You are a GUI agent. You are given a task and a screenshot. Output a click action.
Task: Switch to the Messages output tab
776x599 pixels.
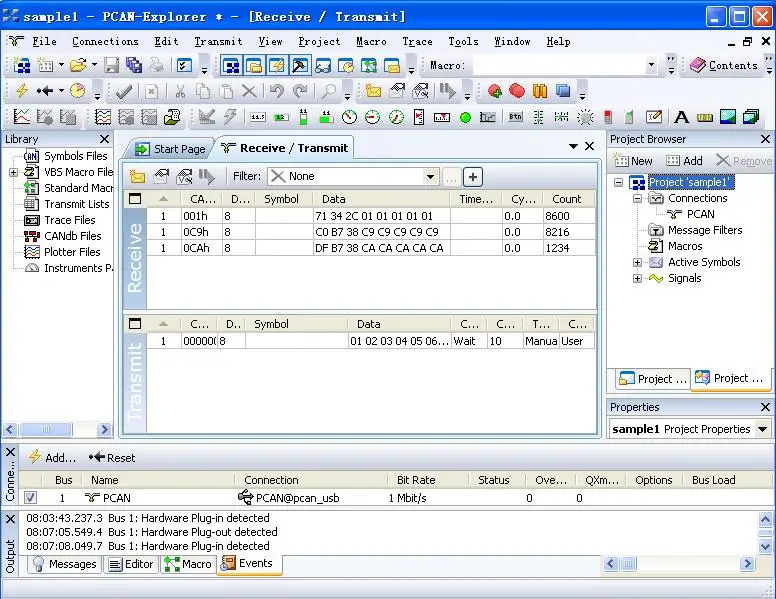coord(64,564)
